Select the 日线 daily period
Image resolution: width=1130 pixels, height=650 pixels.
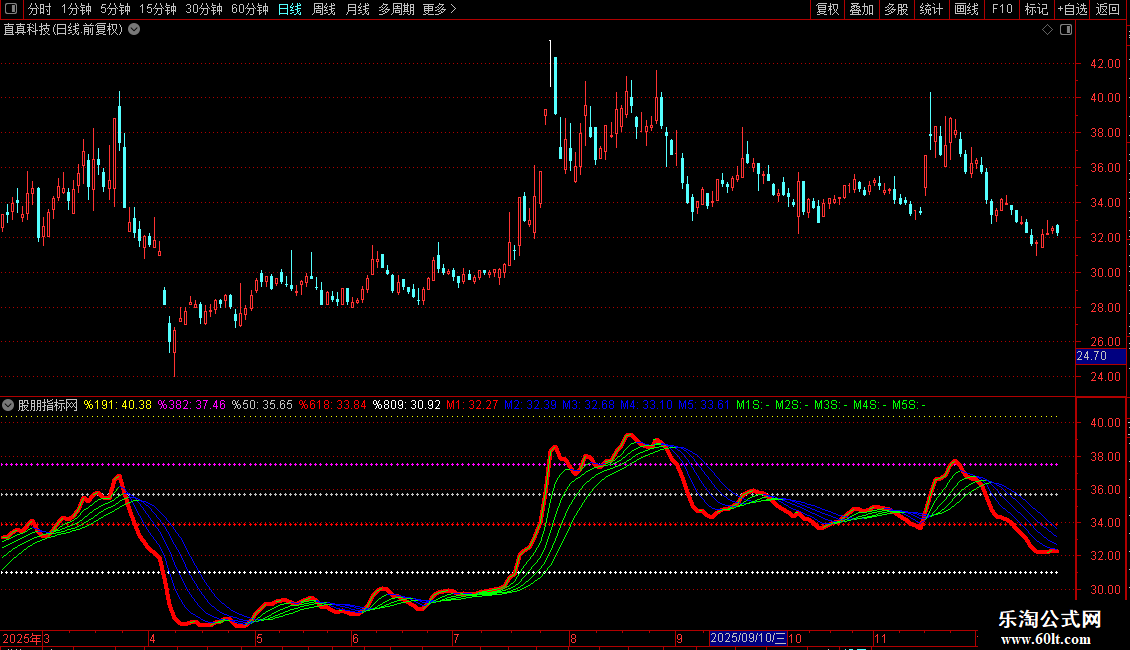click(290, 9)
